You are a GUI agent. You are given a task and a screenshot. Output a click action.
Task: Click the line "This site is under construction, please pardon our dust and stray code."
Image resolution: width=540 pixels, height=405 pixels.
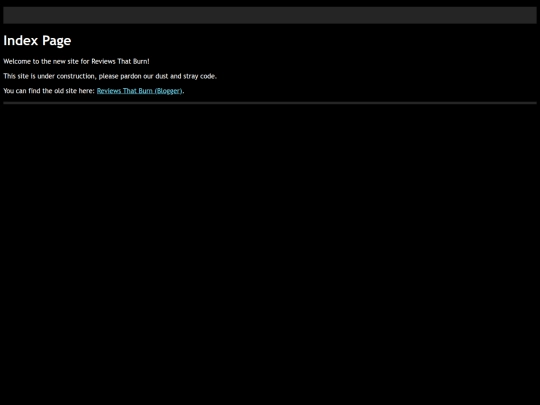point(110,76)
